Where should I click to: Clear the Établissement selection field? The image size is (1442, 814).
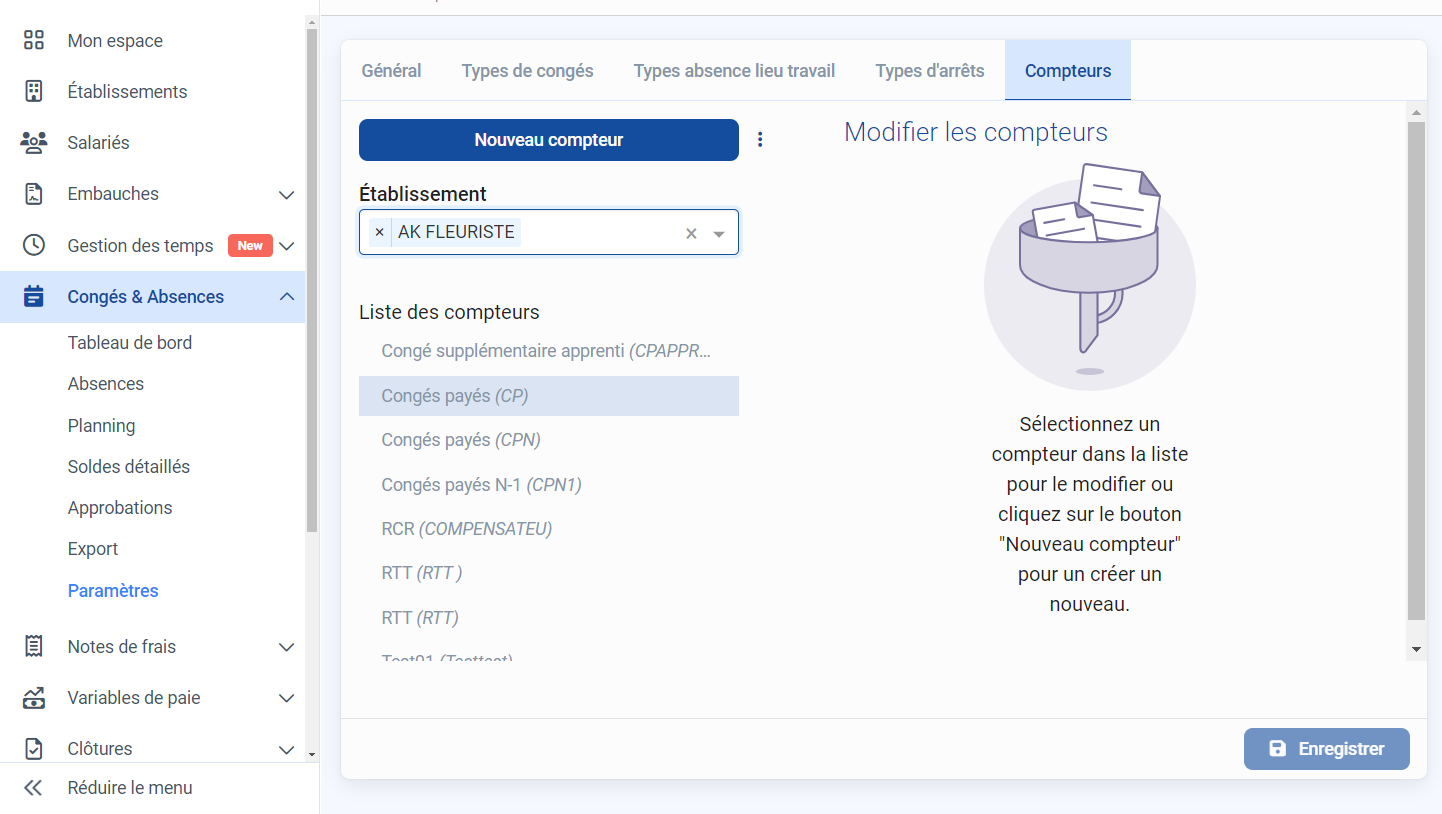(x=691, y=233)
